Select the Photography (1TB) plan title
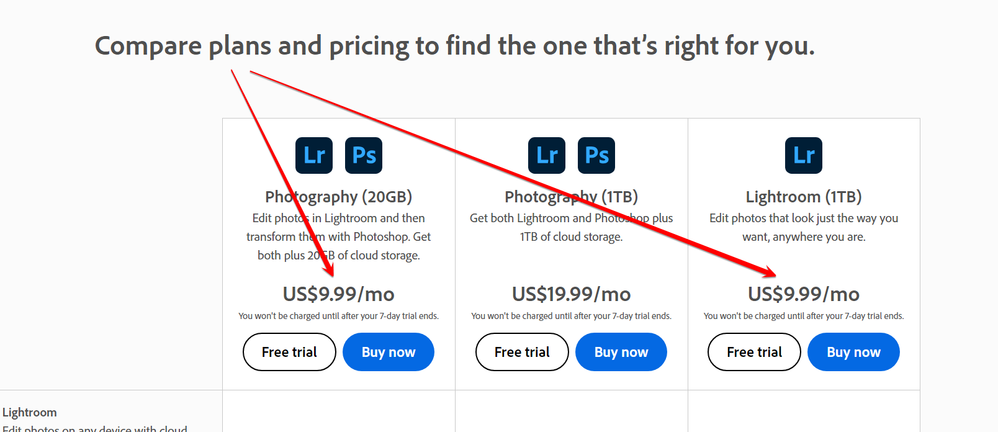The image size is (998, 432). (x=571, y=197)
